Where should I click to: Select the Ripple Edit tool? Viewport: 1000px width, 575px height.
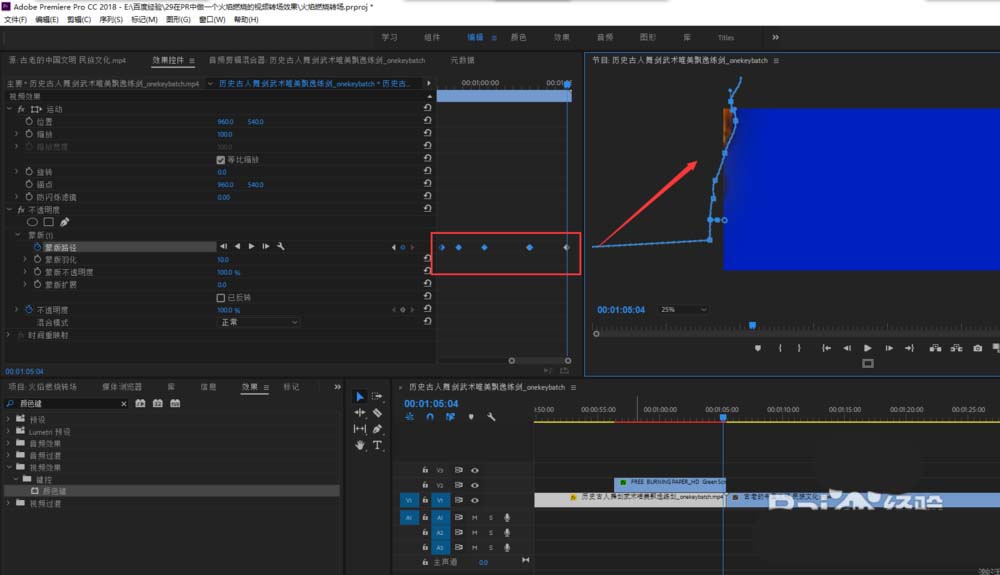coord(360,412)
